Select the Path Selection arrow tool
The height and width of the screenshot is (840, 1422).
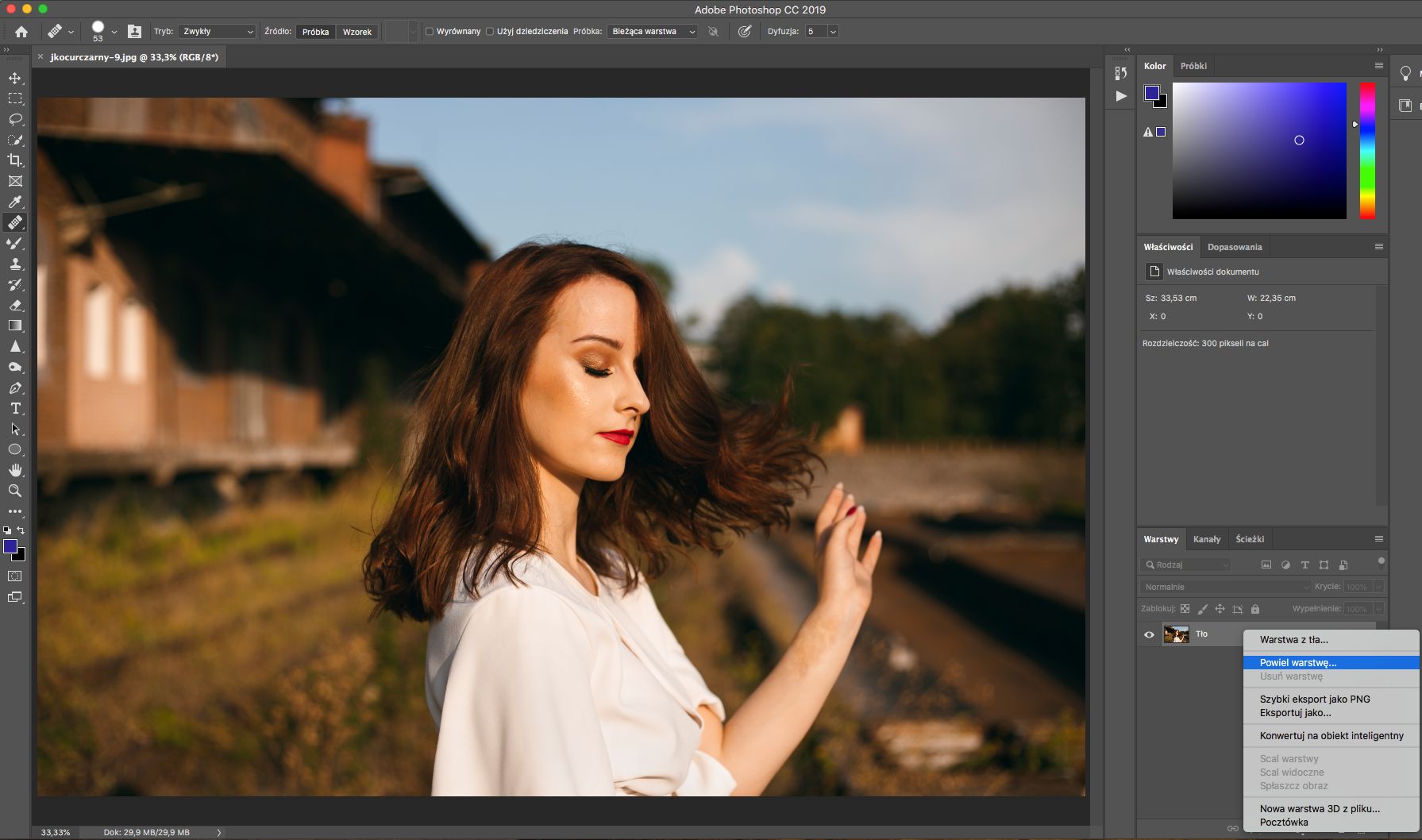tap(15, 429)
